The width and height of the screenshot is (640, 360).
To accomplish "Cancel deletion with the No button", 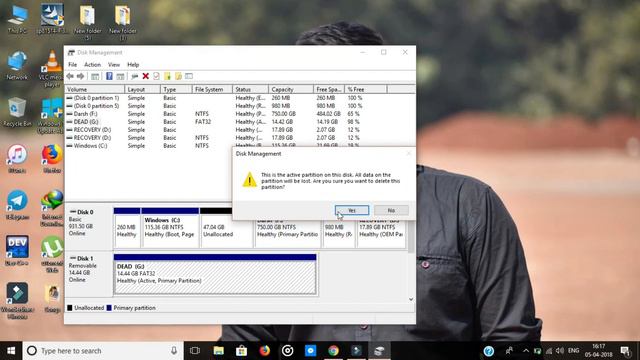I will [x=391, y=210].
